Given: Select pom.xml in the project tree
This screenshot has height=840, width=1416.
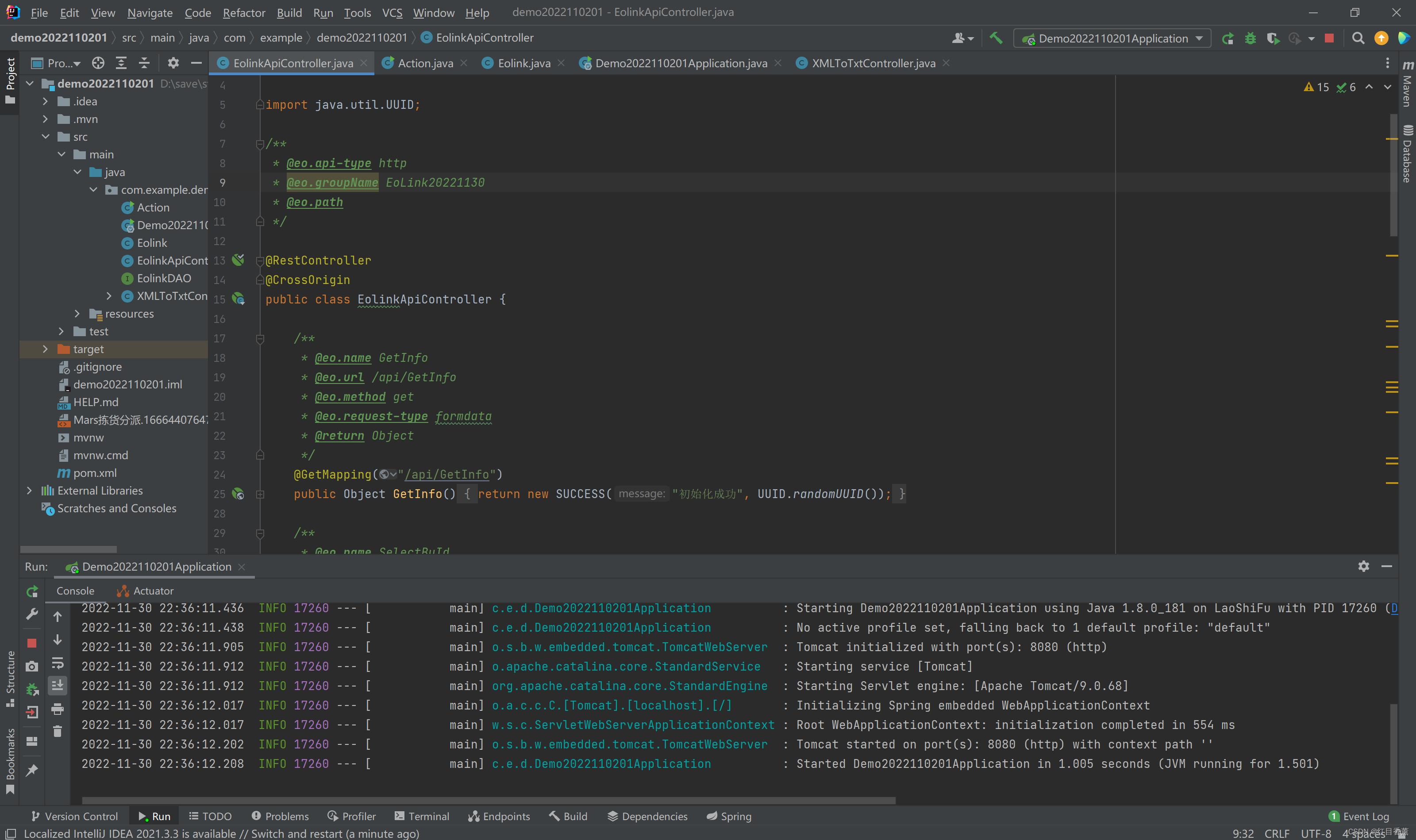Looking at the screenshot, I should 95,473.
